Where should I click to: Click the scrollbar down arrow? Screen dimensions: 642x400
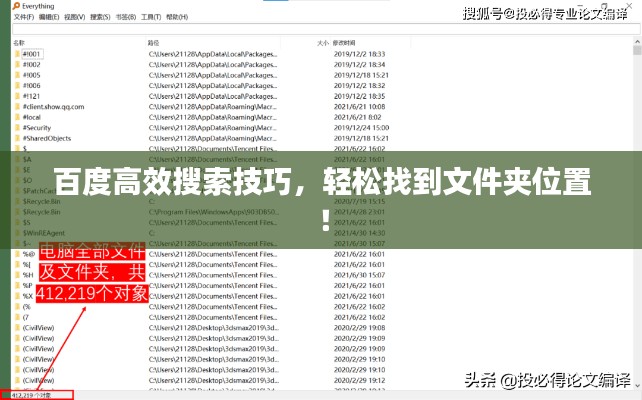tap(637, 385)
